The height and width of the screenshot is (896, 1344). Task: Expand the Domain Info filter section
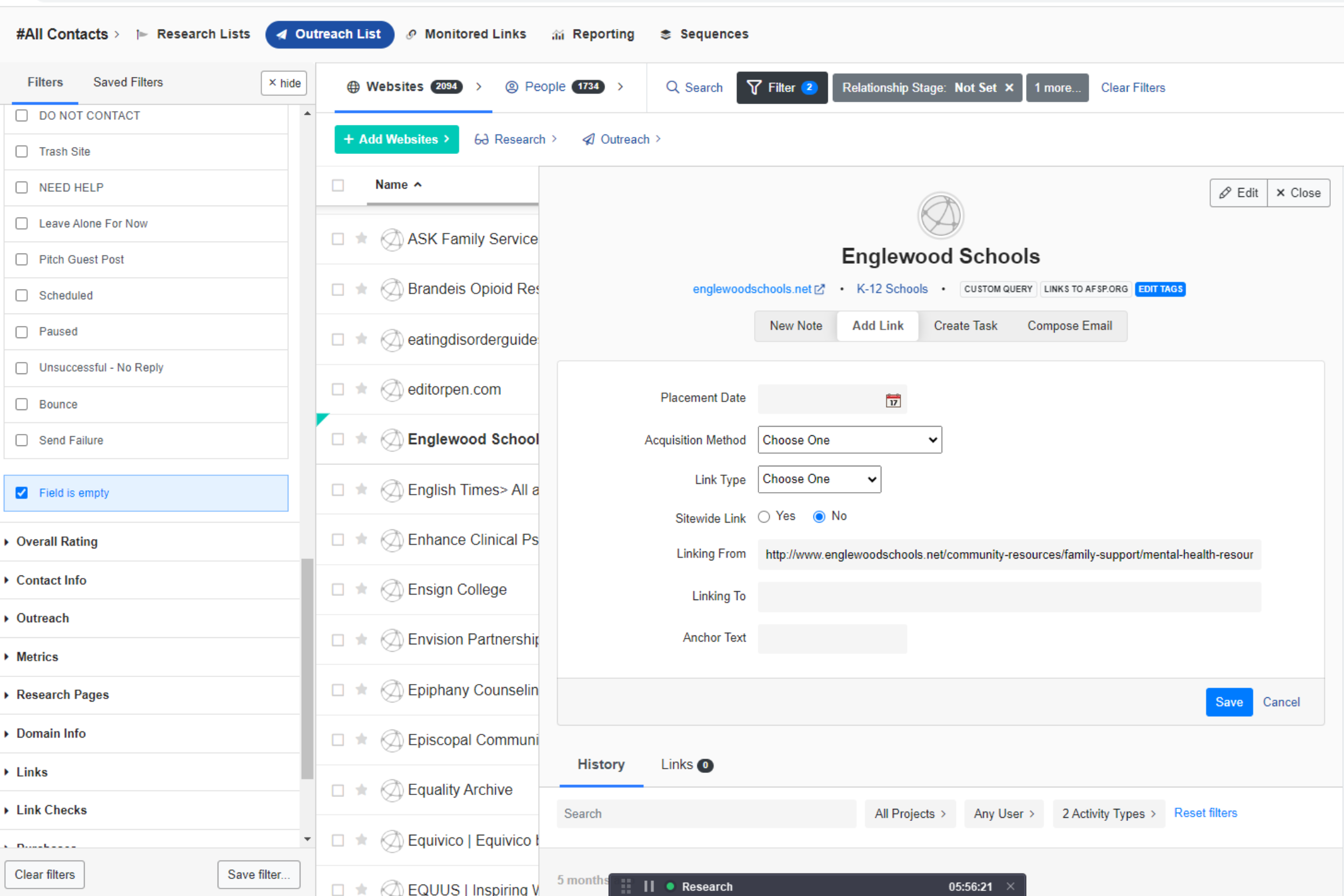coord(51,733)
